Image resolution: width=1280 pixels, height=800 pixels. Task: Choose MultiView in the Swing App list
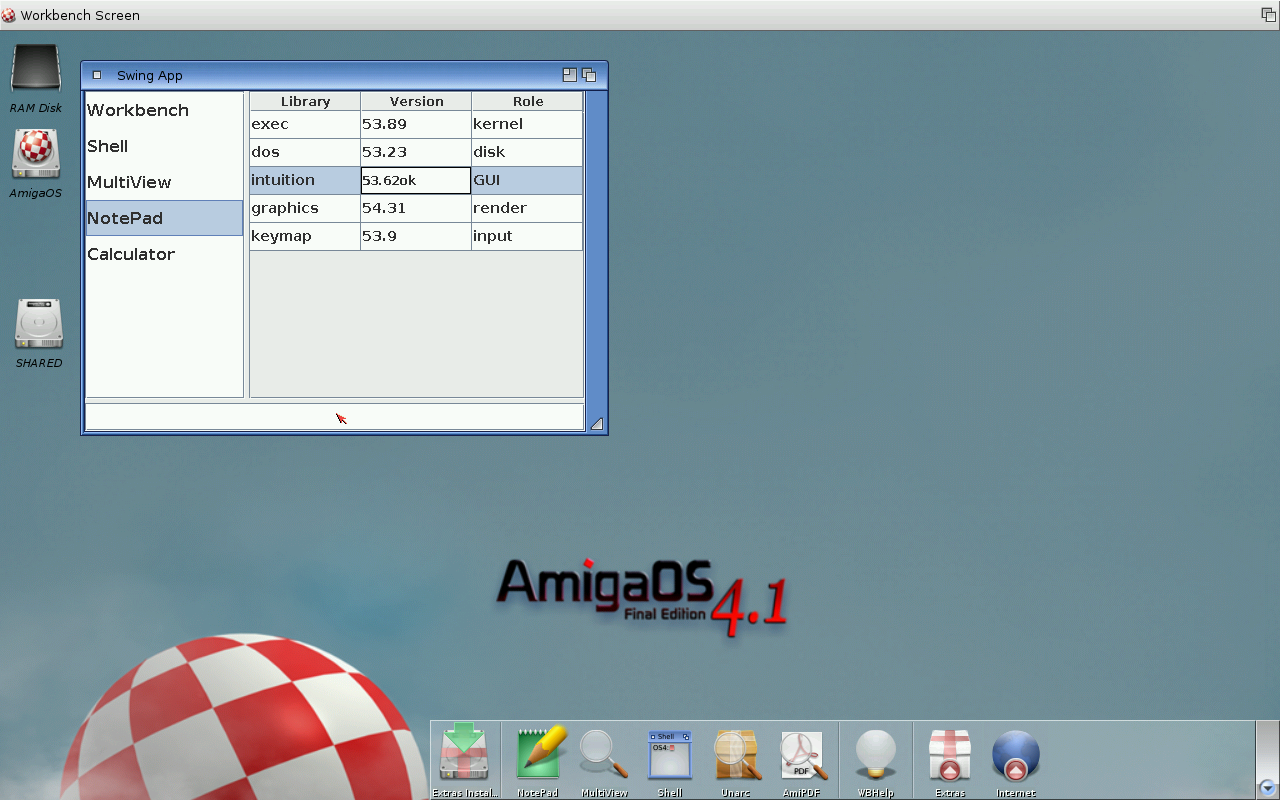[164, 182]
